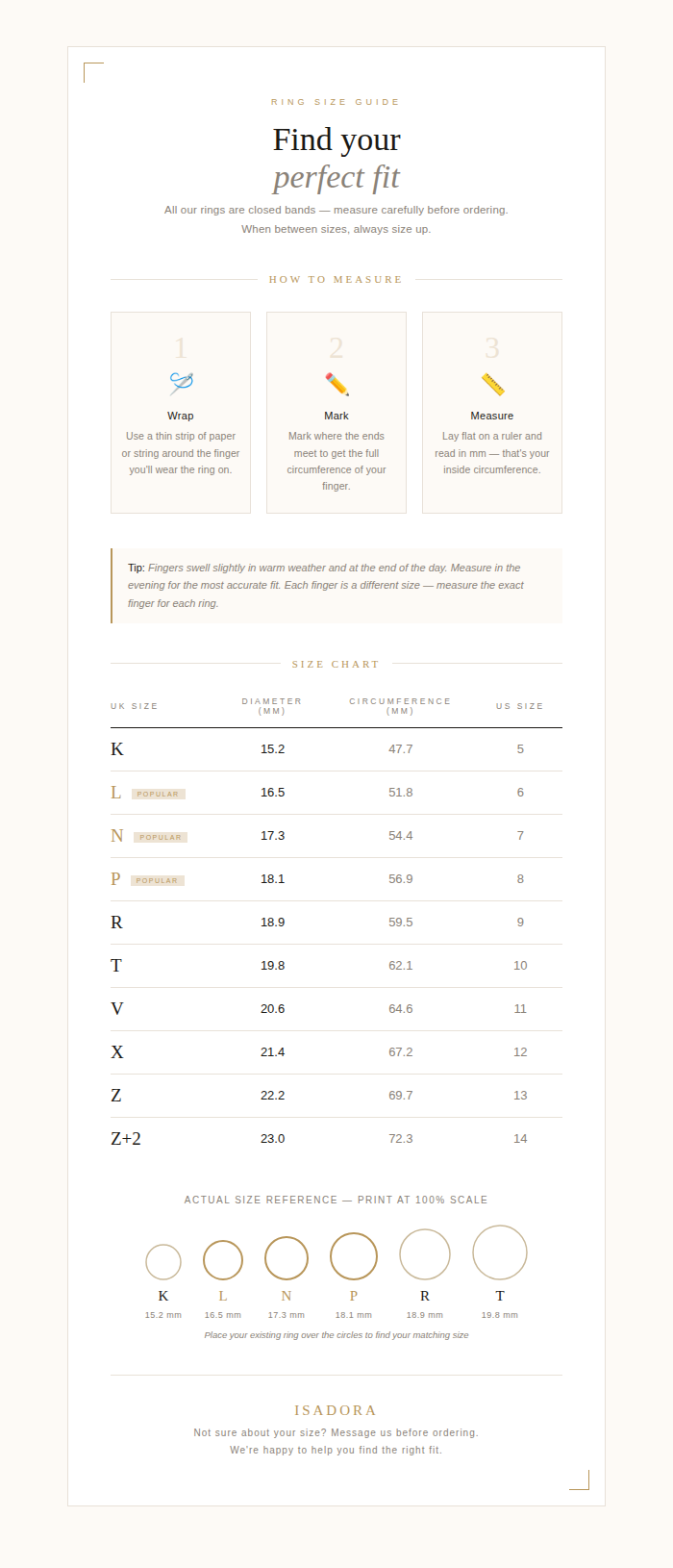Click the fingers swell tip note
This screenshot has width=673, height=1568.
[x=336, y=586]
